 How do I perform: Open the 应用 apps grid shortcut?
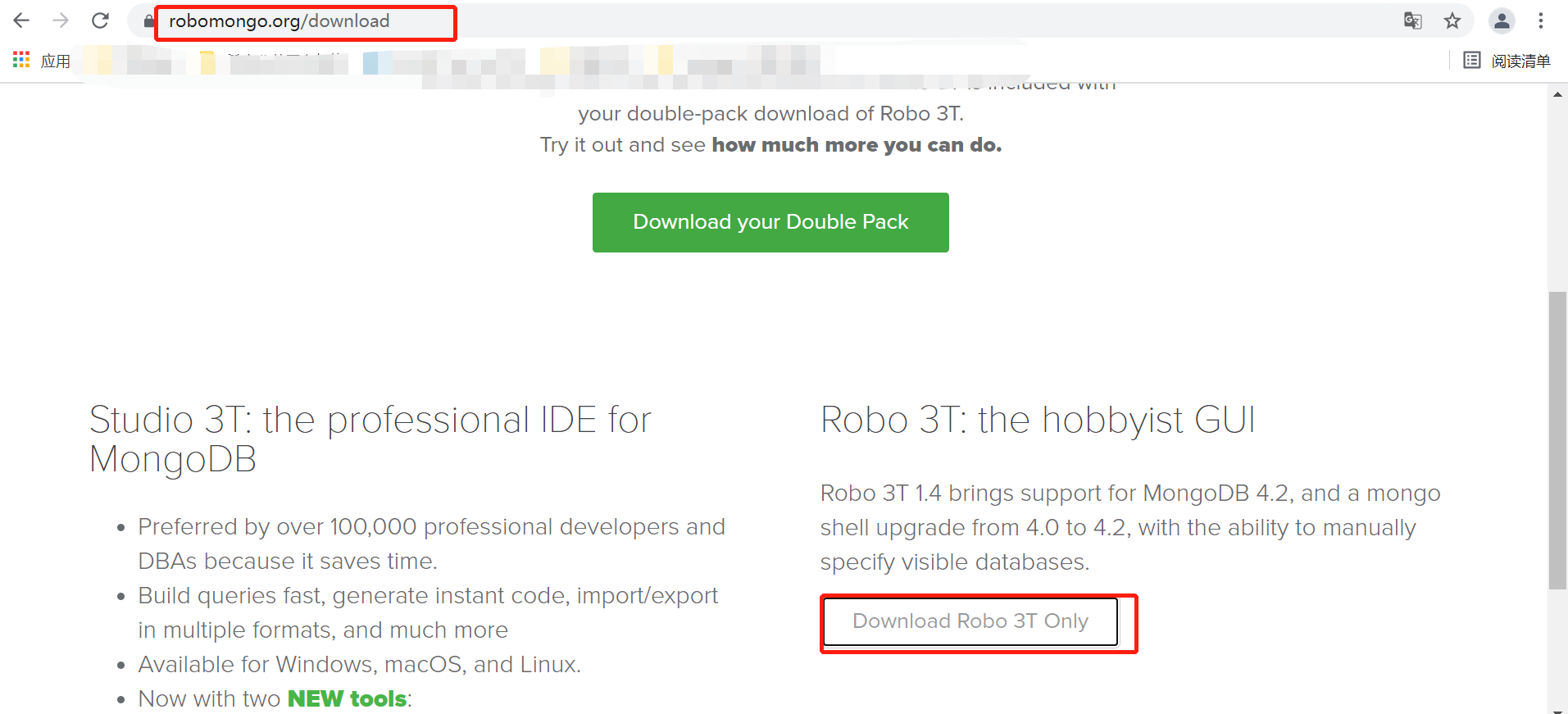point(42,61)
